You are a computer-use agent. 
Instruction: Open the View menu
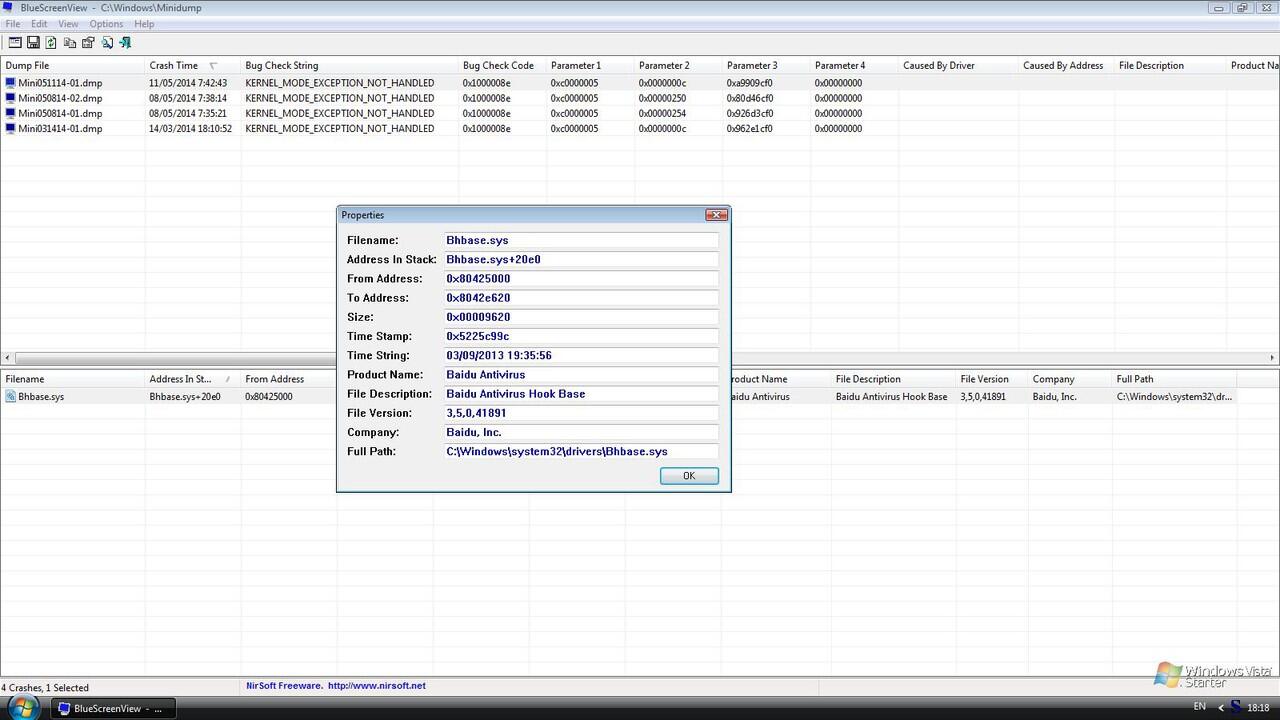68,24
